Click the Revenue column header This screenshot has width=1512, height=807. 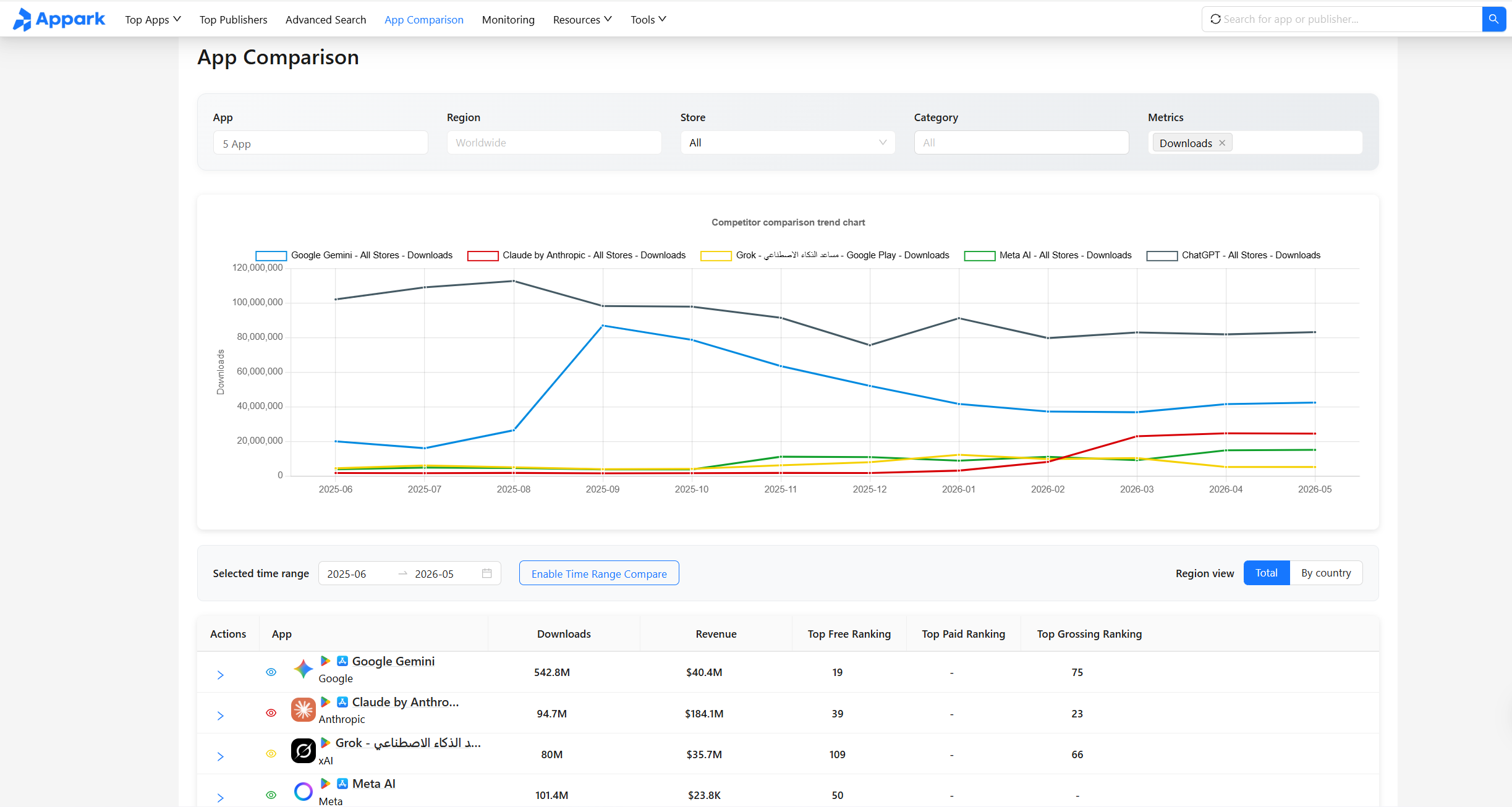click(x=716, y=634)
